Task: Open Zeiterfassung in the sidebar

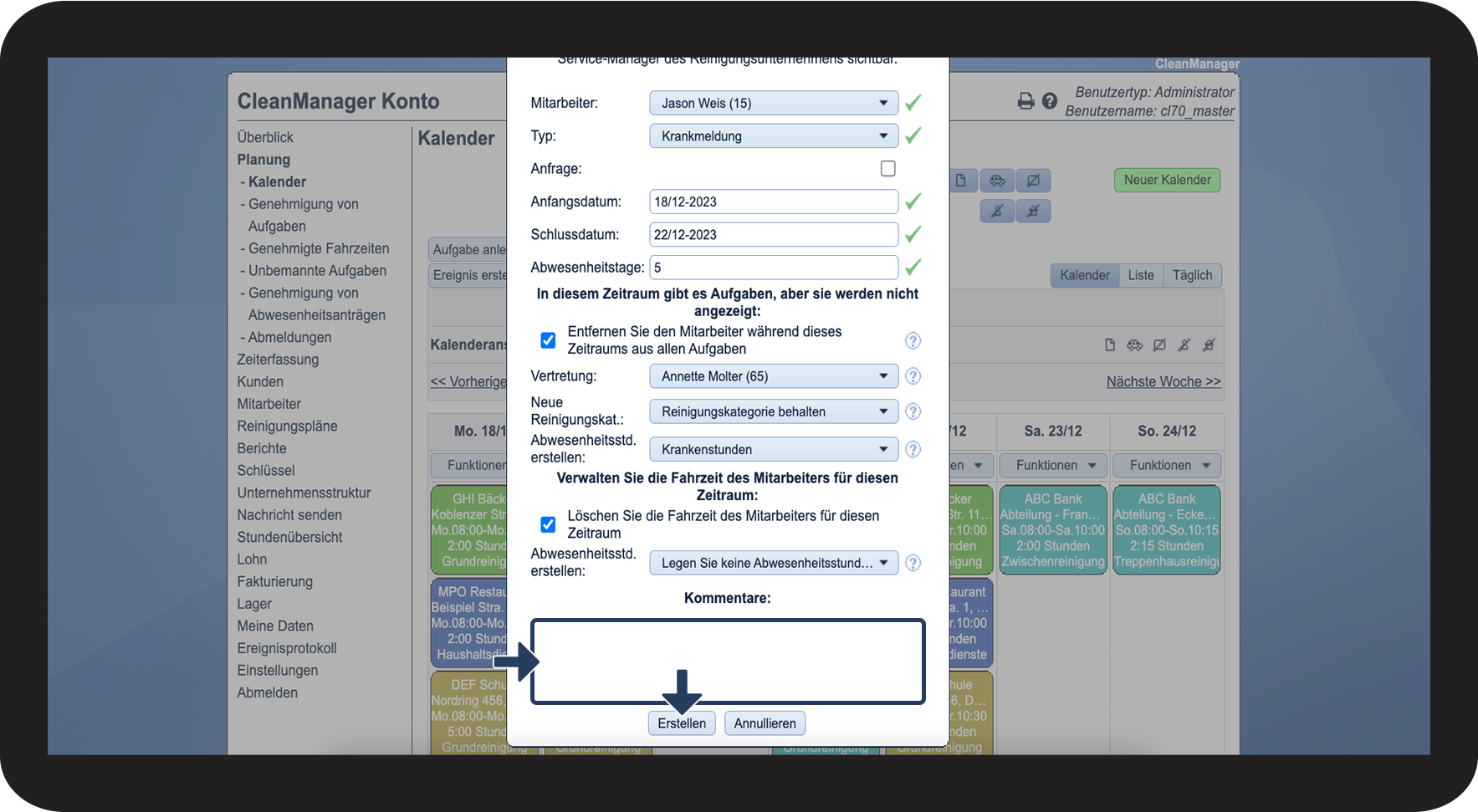Action: [x=278, y=360]
